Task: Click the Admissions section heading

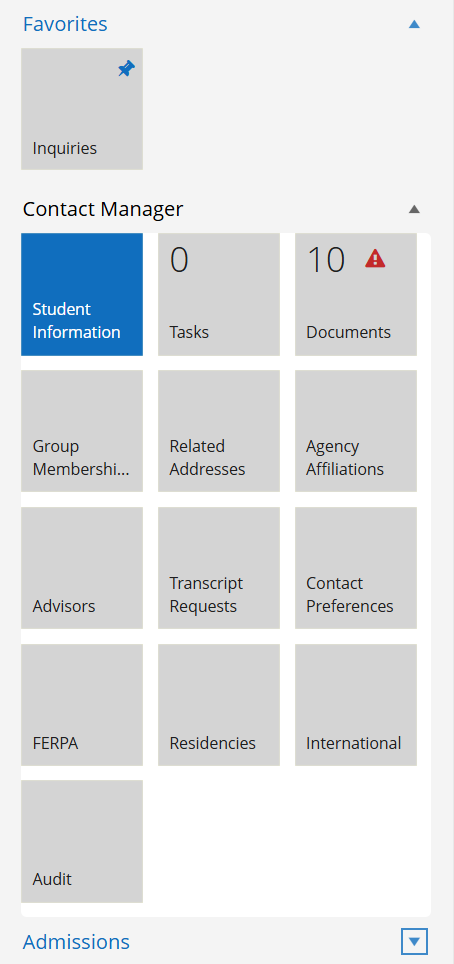Action: point(76,942)
